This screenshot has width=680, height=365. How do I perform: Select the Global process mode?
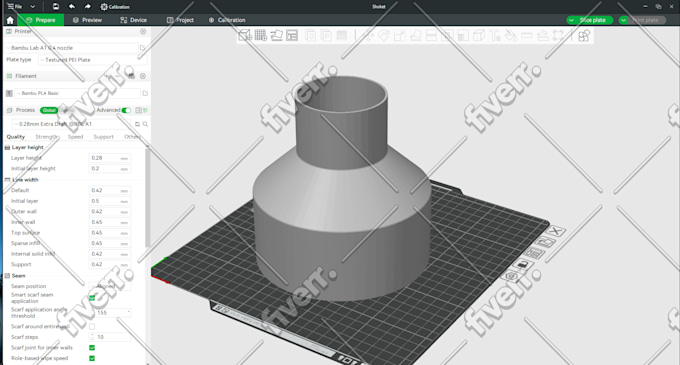[x=49, y=110]
